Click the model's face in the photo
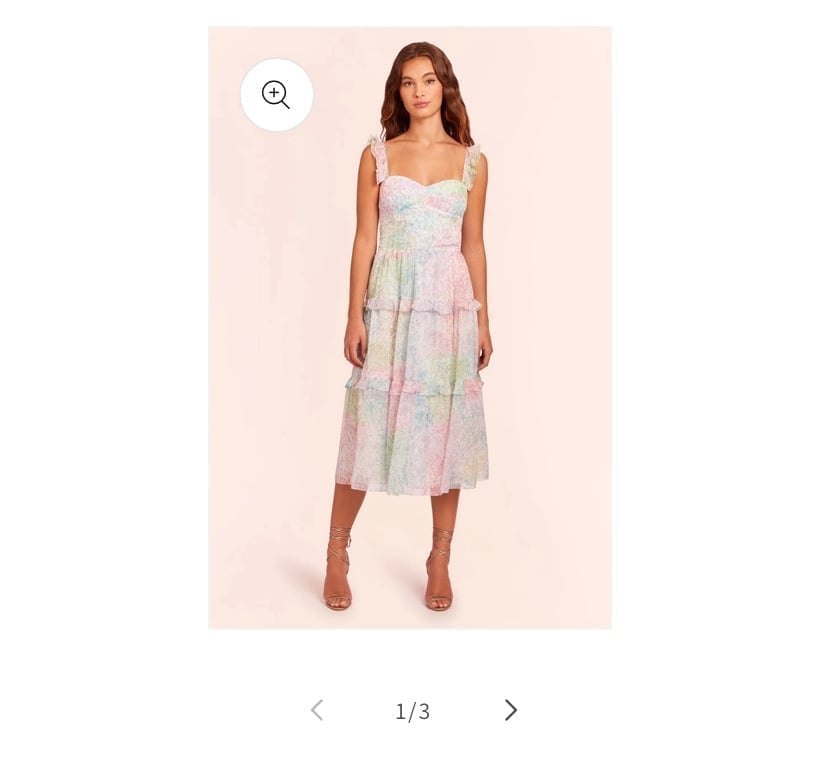 point(420,87)
